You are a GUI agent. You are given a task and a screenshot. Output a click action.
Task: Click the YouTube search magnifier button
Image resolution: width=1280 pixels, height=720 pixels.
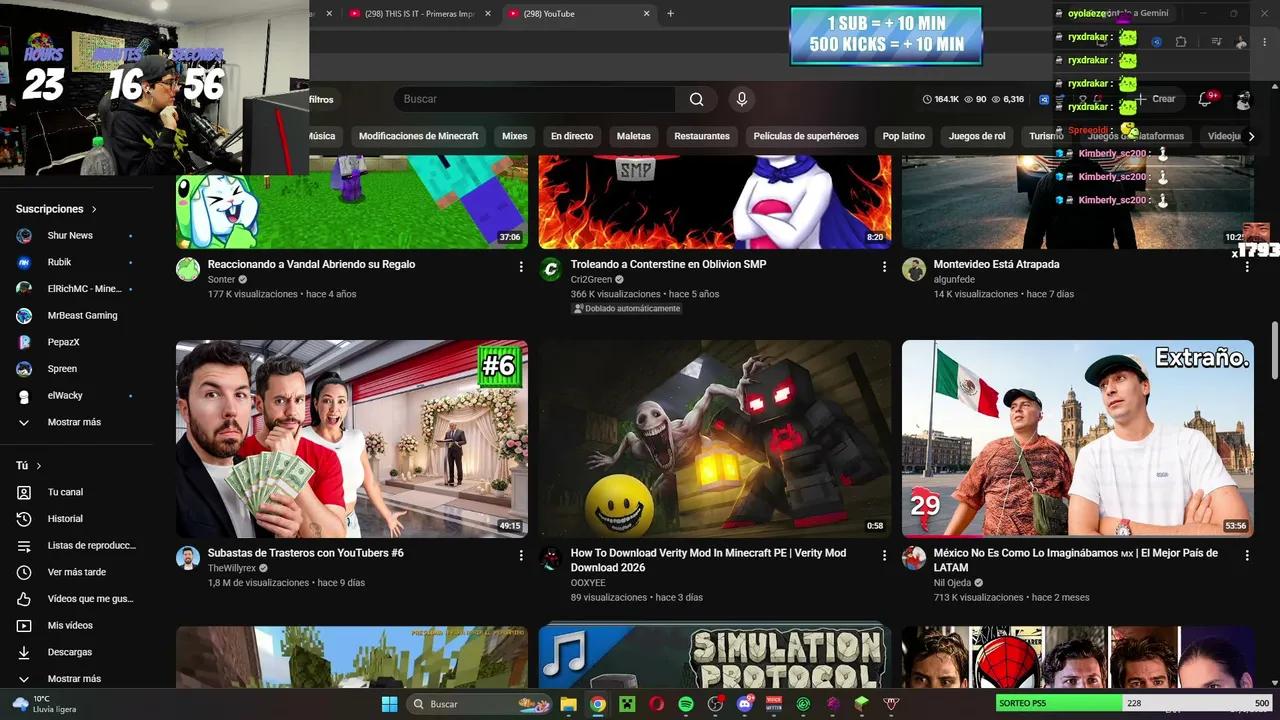click(696, 99)
